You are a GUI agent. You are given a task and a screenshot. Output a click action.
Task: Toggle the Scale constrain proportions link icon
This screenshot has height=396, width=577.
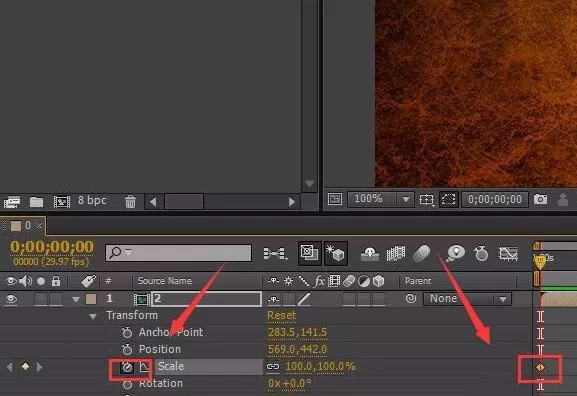tap(273, 367)
